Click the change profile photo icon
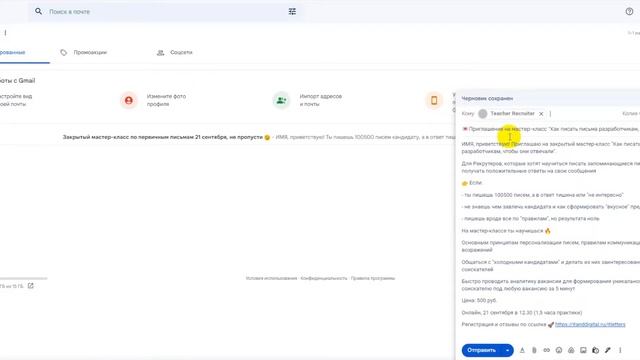640x360 pixels. 129,100
